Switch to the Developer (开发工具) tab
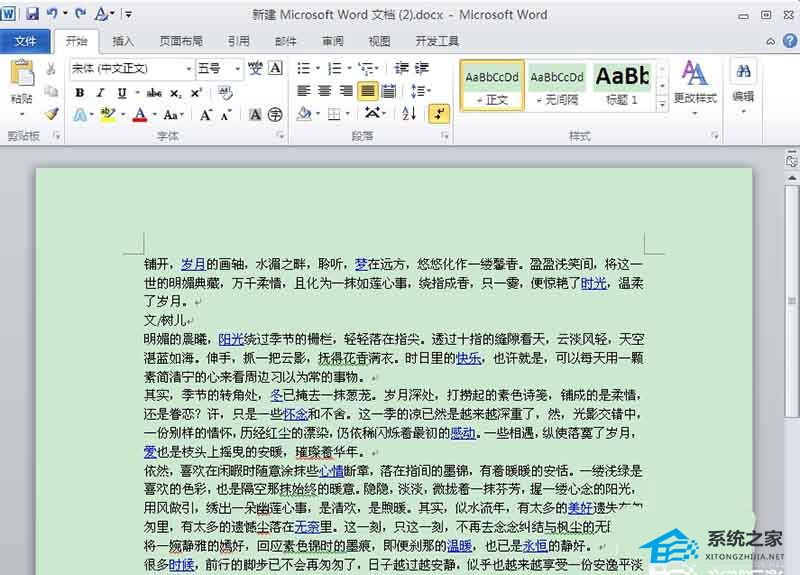800x575 pixels. coord(437,41)
